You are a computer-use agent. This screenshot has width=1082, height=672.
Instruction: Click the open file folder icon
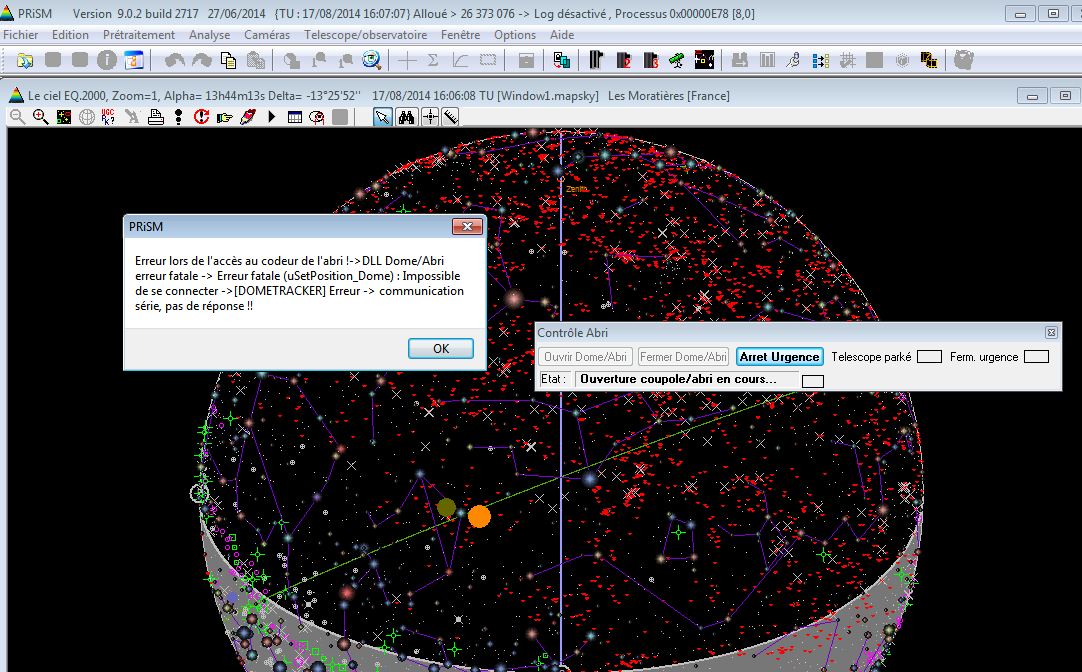(25, 60)
